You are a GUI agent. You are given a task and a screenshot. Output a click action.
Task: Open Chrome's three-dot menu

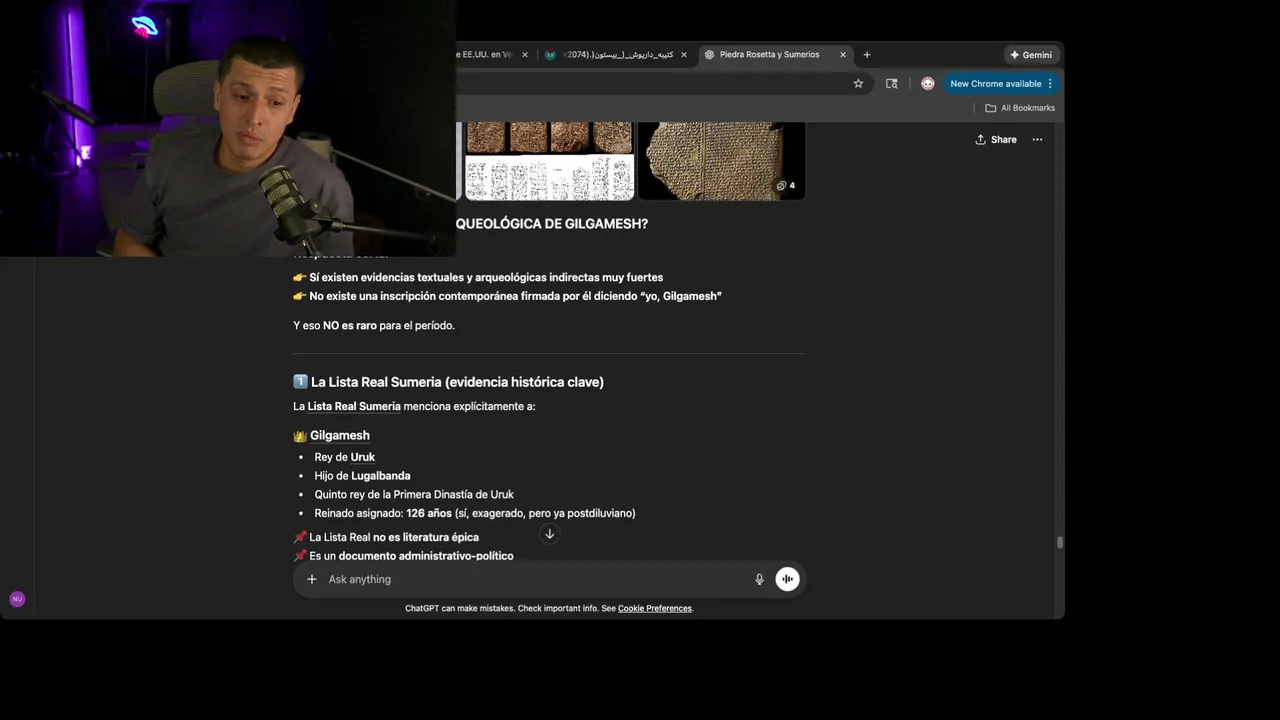1050,84
